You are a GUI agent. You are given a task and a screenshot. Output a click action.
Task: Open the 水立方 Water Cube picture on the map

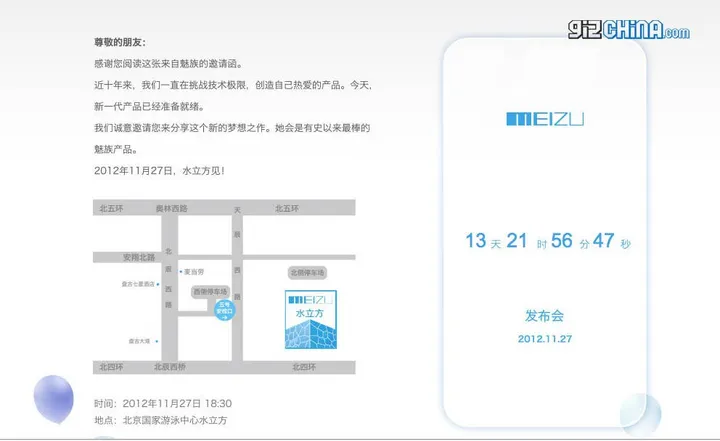pos(311,319)
